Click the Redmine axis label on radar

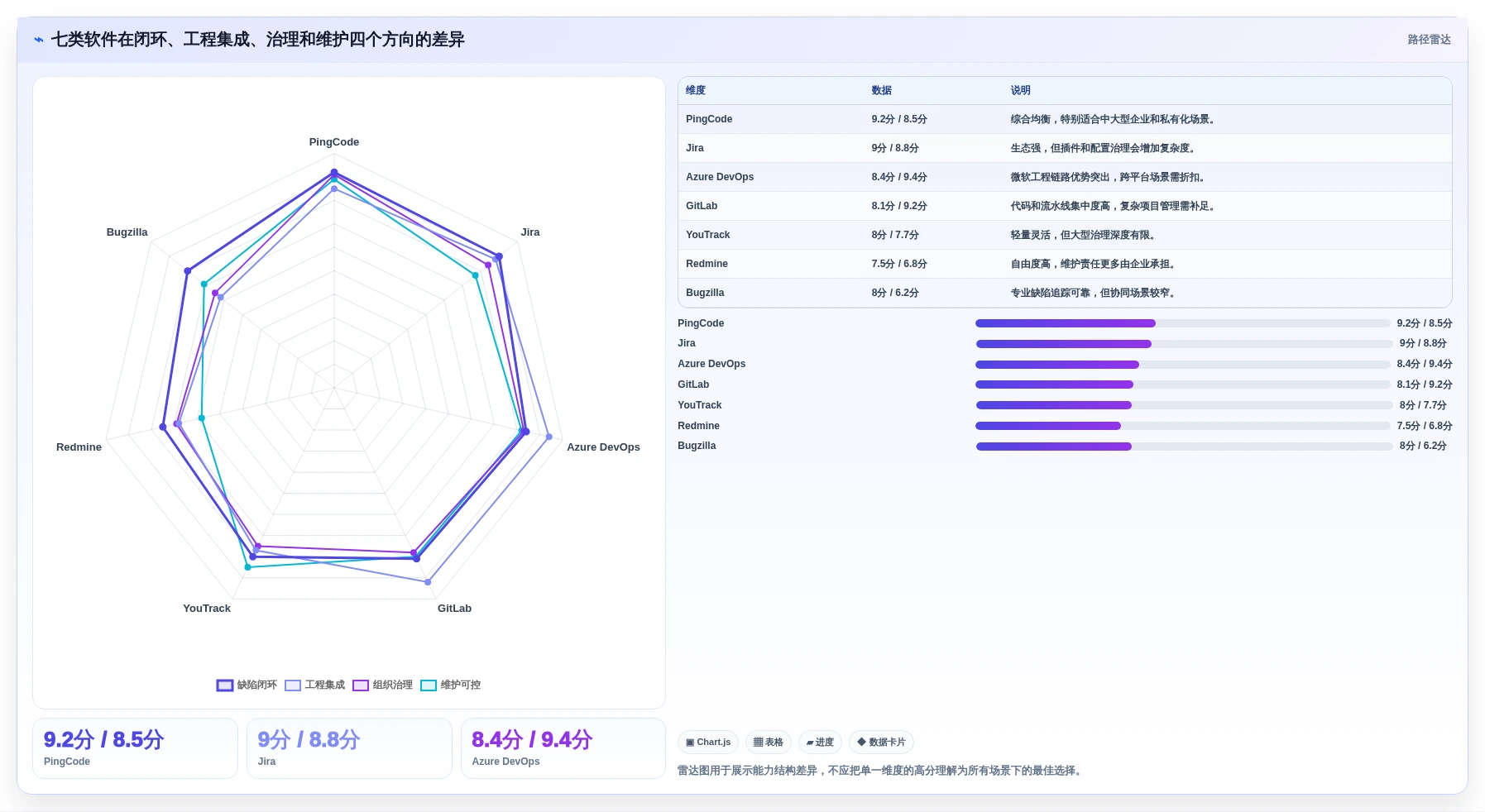pyautogui.click(x=79, y=447)
